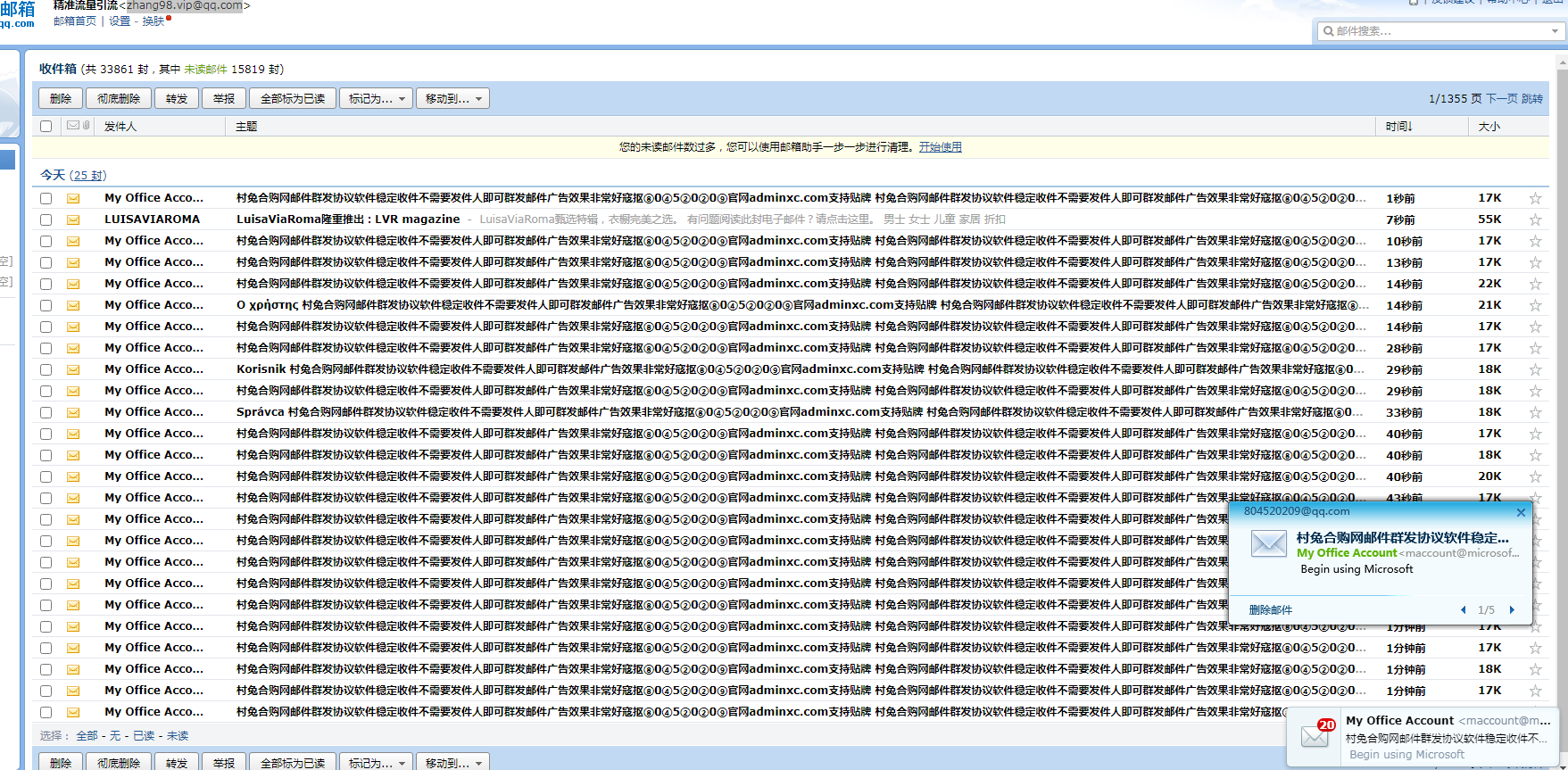Check the email received 10秒前
This screenshot has width=1568, height=770.
[x=46, y=241]
